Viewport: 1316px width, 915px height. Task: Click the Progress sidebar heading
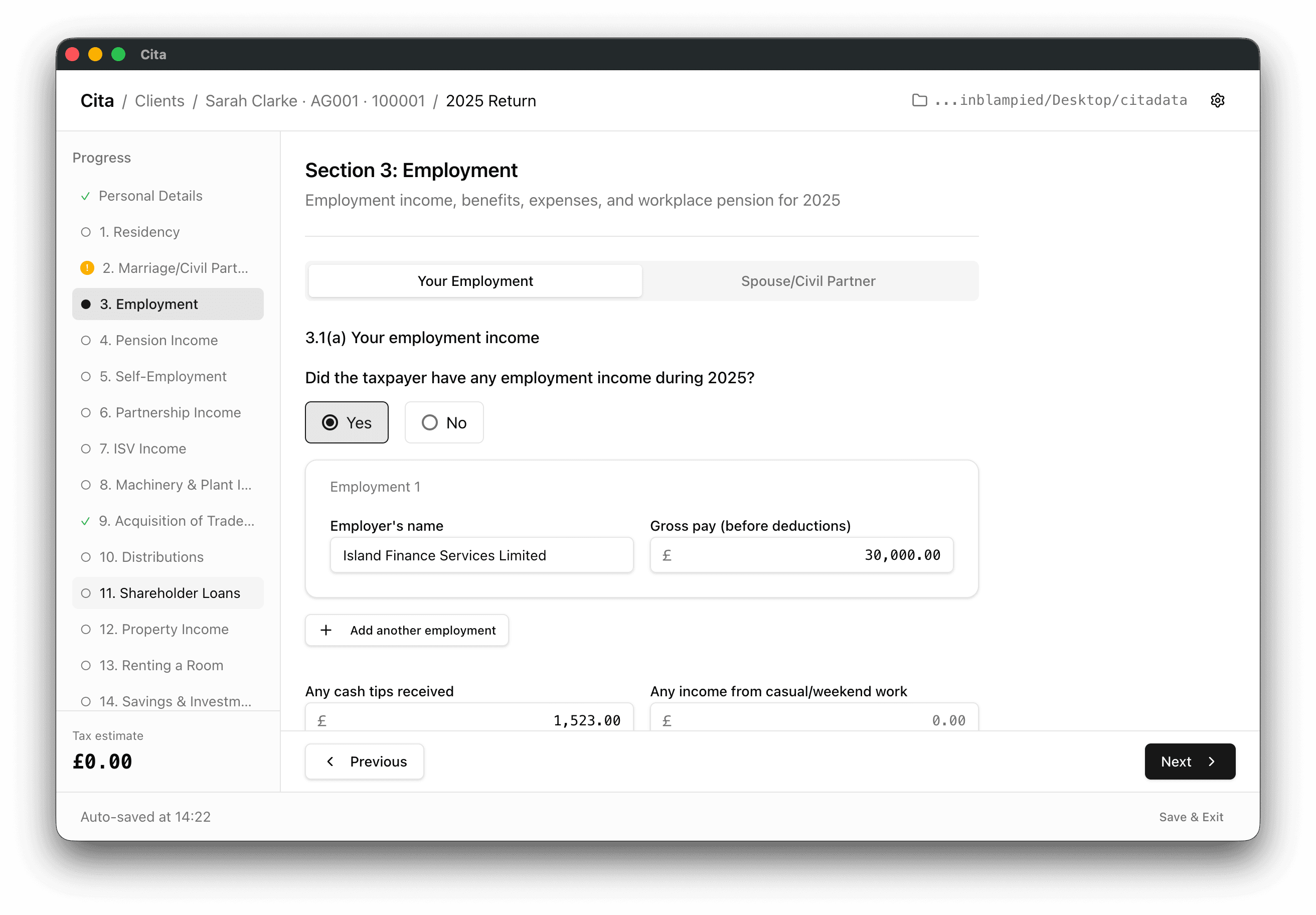[101, 158]
